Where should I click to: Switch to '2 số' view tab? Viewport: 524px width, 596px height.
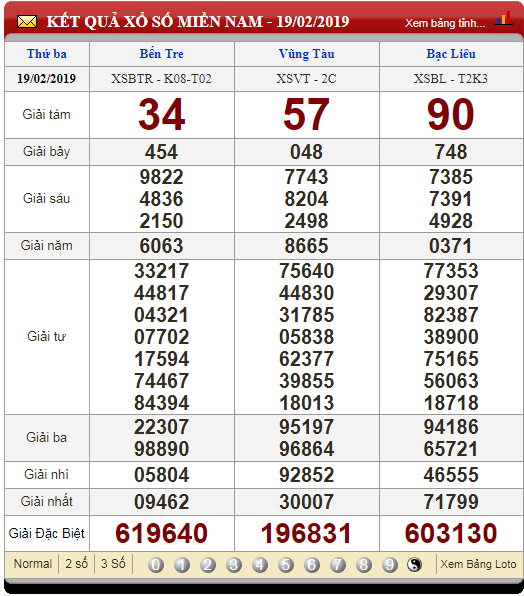(x=76, y=563)
